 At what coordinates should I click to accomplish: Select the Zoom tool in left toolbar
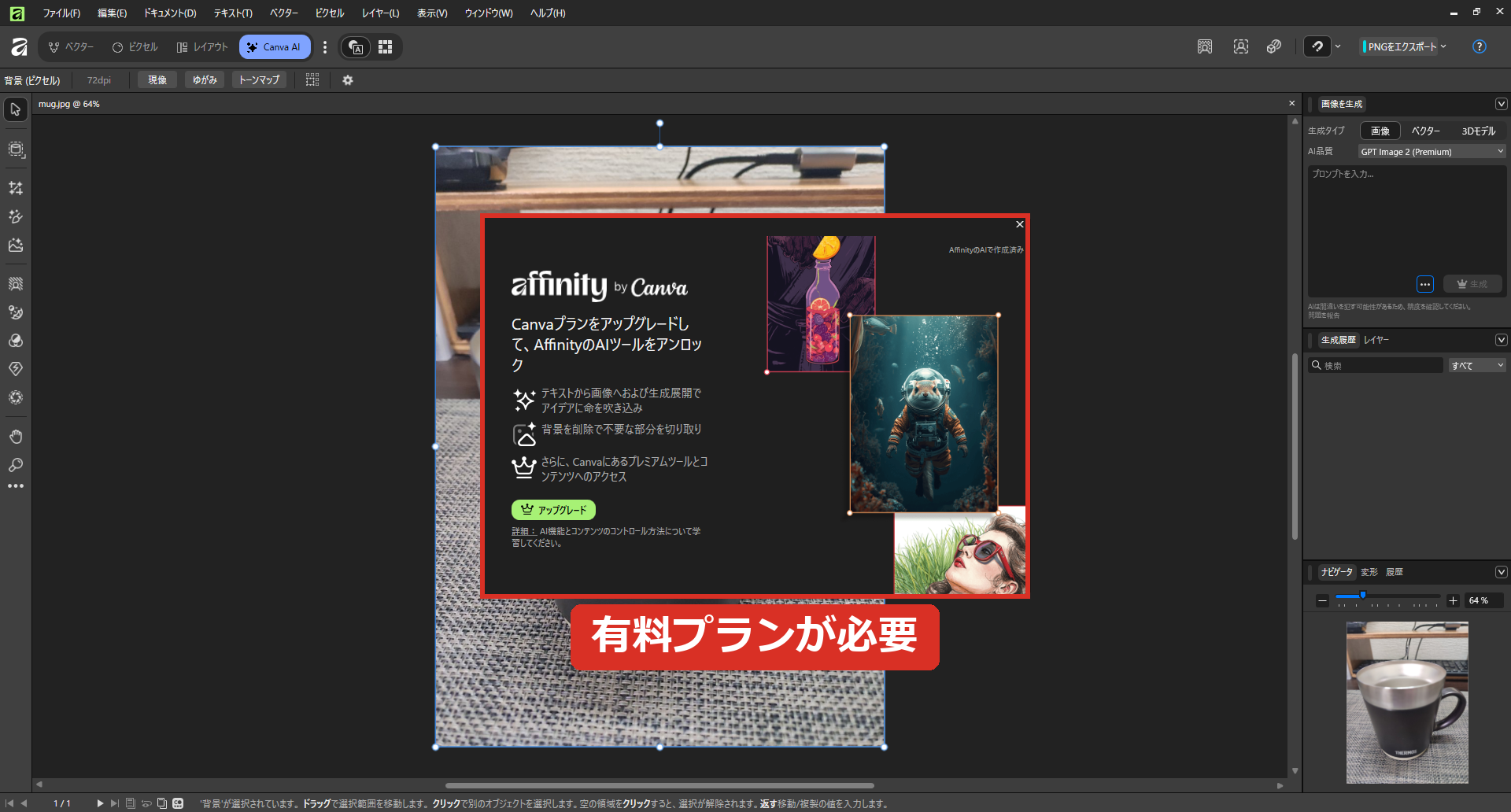(x=16, y=465)
